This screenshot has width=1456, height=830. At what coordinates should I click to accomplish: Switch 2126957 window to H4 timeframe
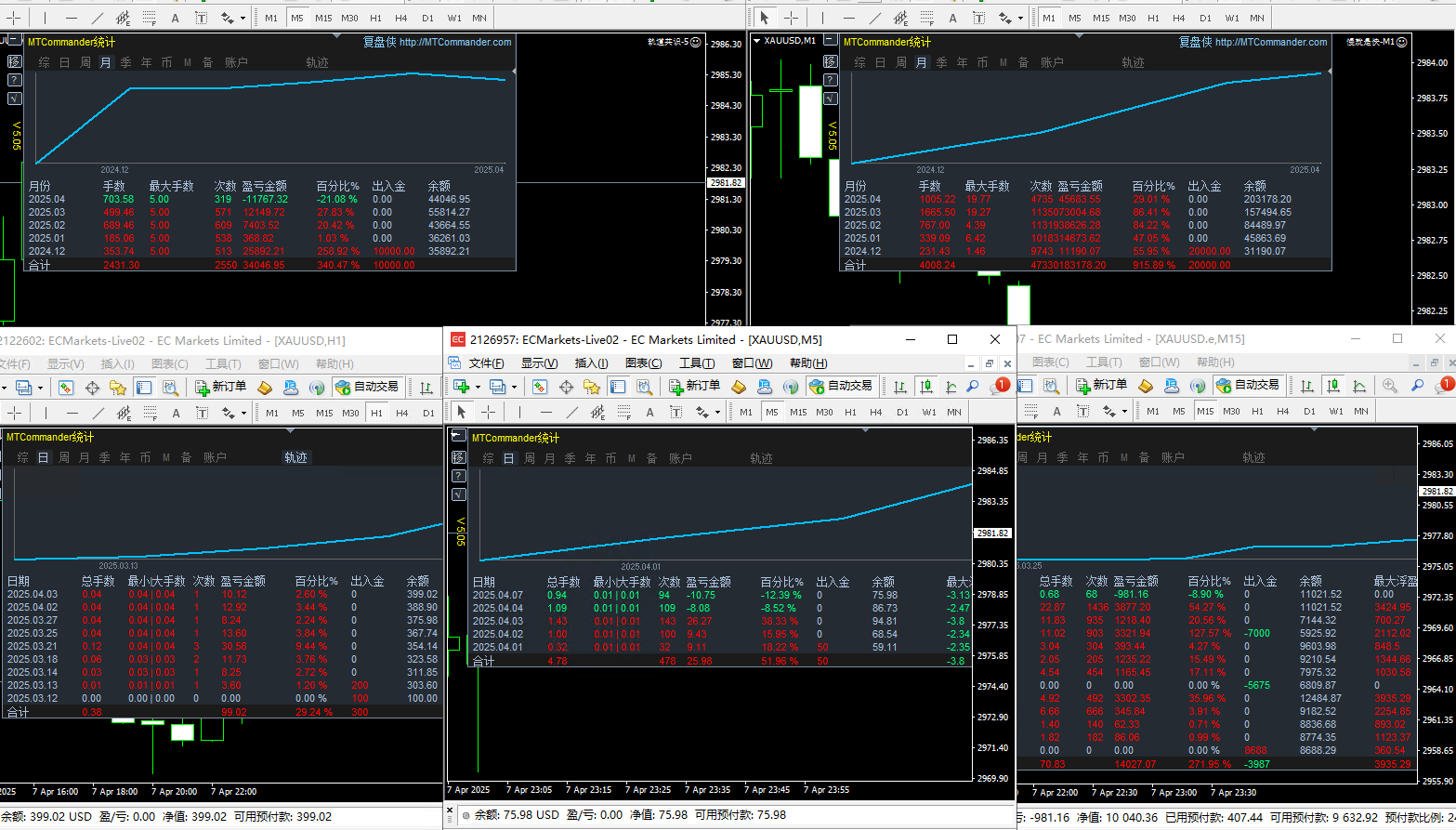click(876, 412)
